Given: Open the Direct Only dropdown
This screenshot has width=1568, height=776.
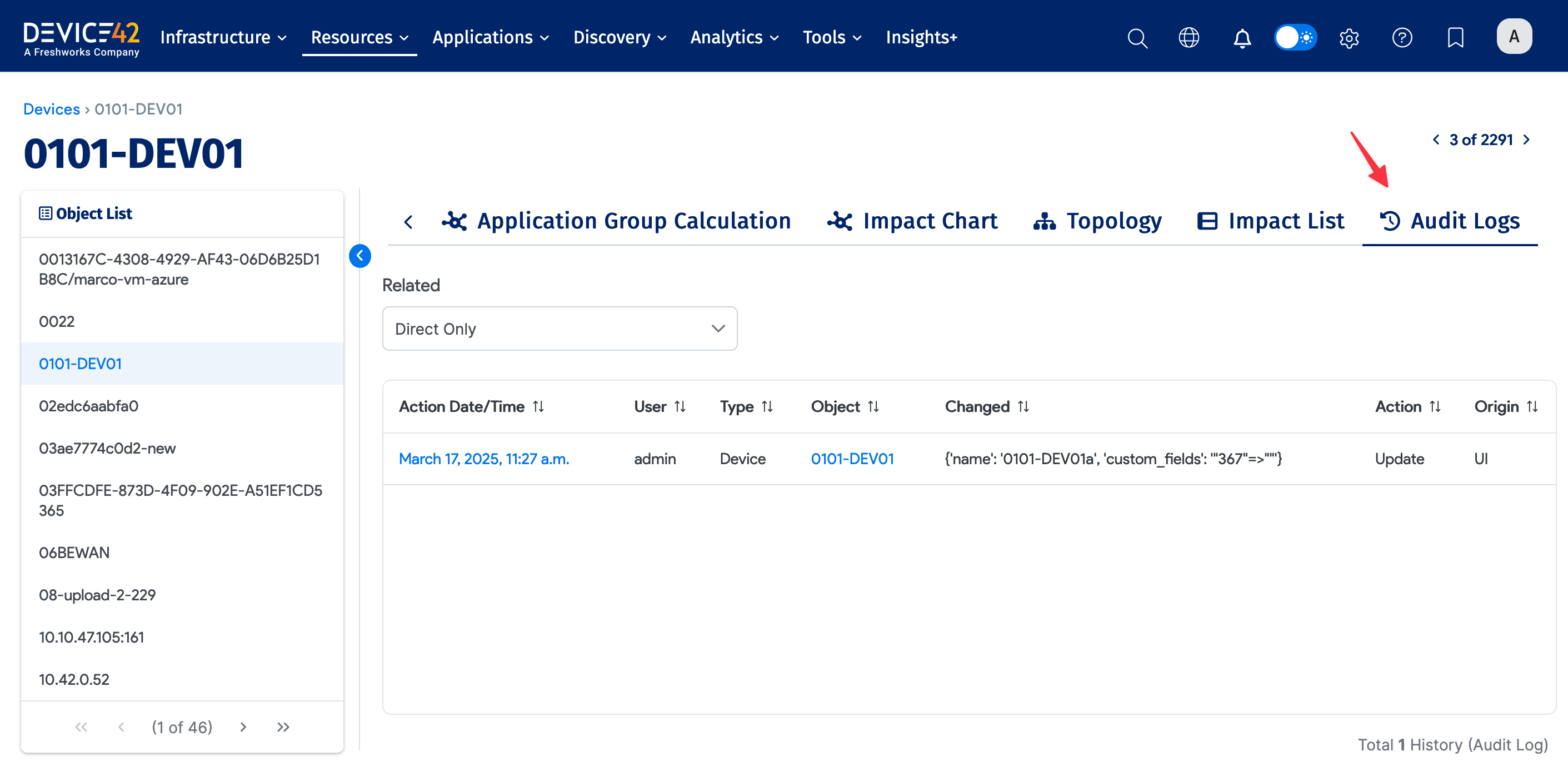Looking at the screenshot, I should click(560, 329).
